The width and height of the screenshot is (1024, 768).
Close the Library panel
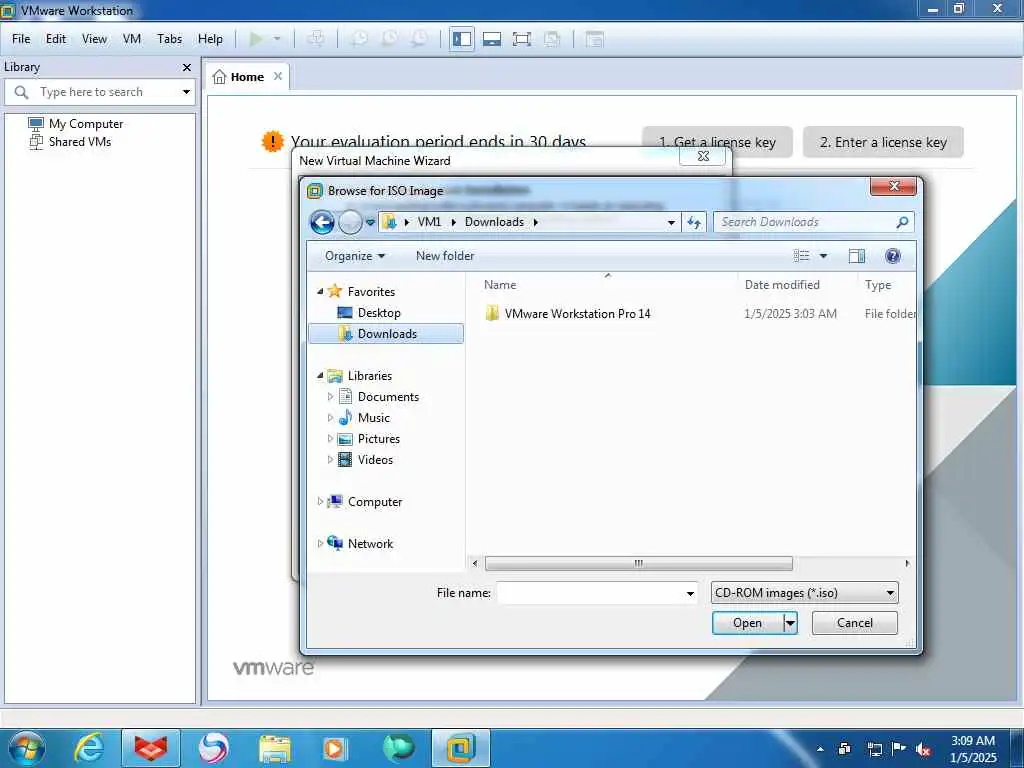(187, 67)
